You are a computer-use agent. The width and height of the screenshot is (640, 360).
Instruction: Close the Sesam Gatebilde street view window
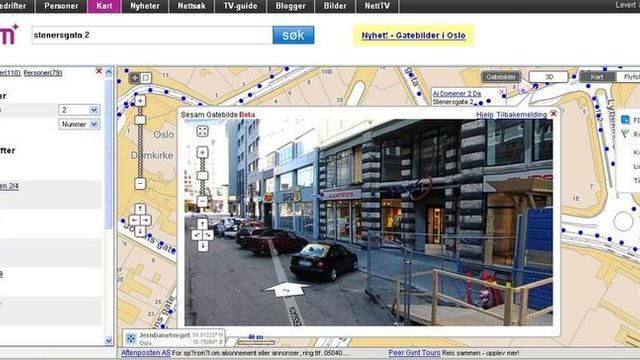553,114
